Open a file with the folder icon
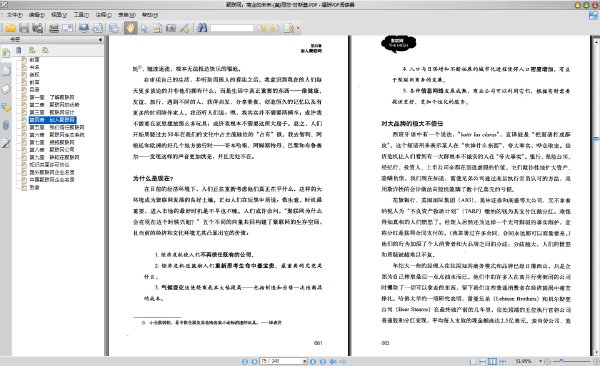Image resolution: width=600 pixels, height=366 pixels. pyautogui.click(x=10, y=28)
